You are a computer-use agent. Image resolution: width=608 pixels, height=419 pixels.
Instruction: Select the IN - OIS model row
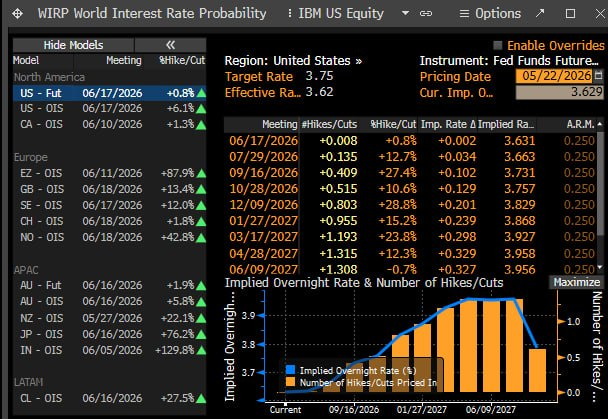tap(109, 350)
